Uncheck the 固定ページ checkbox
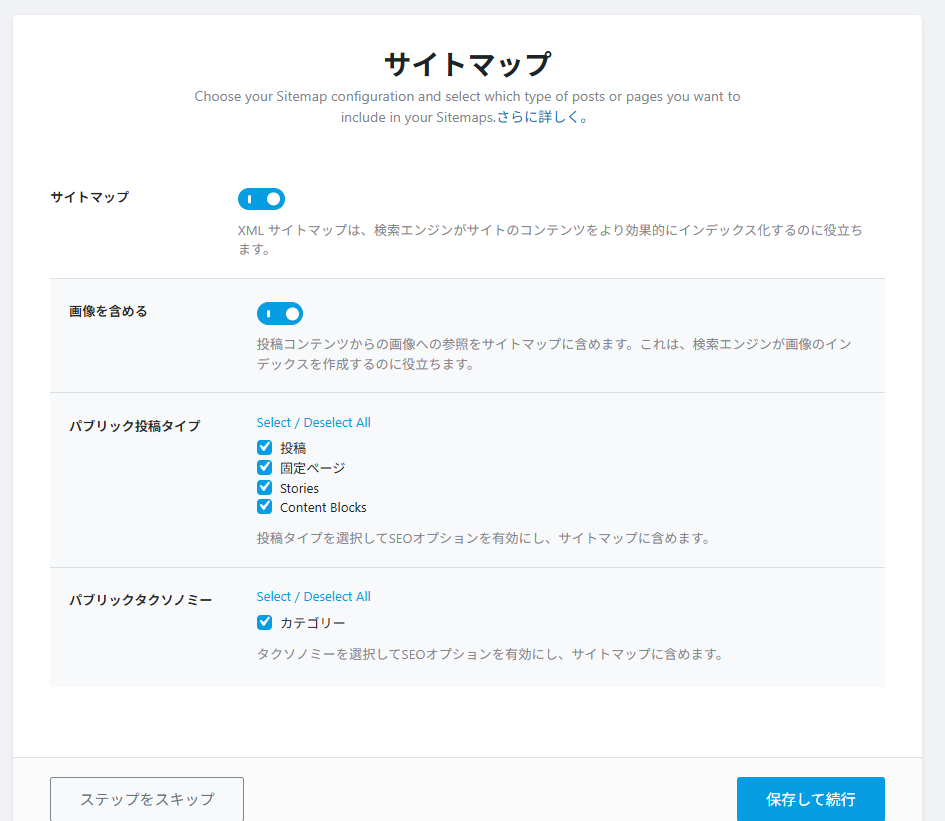The height and width of the screenshot is (821, 945). coord(265,468)
